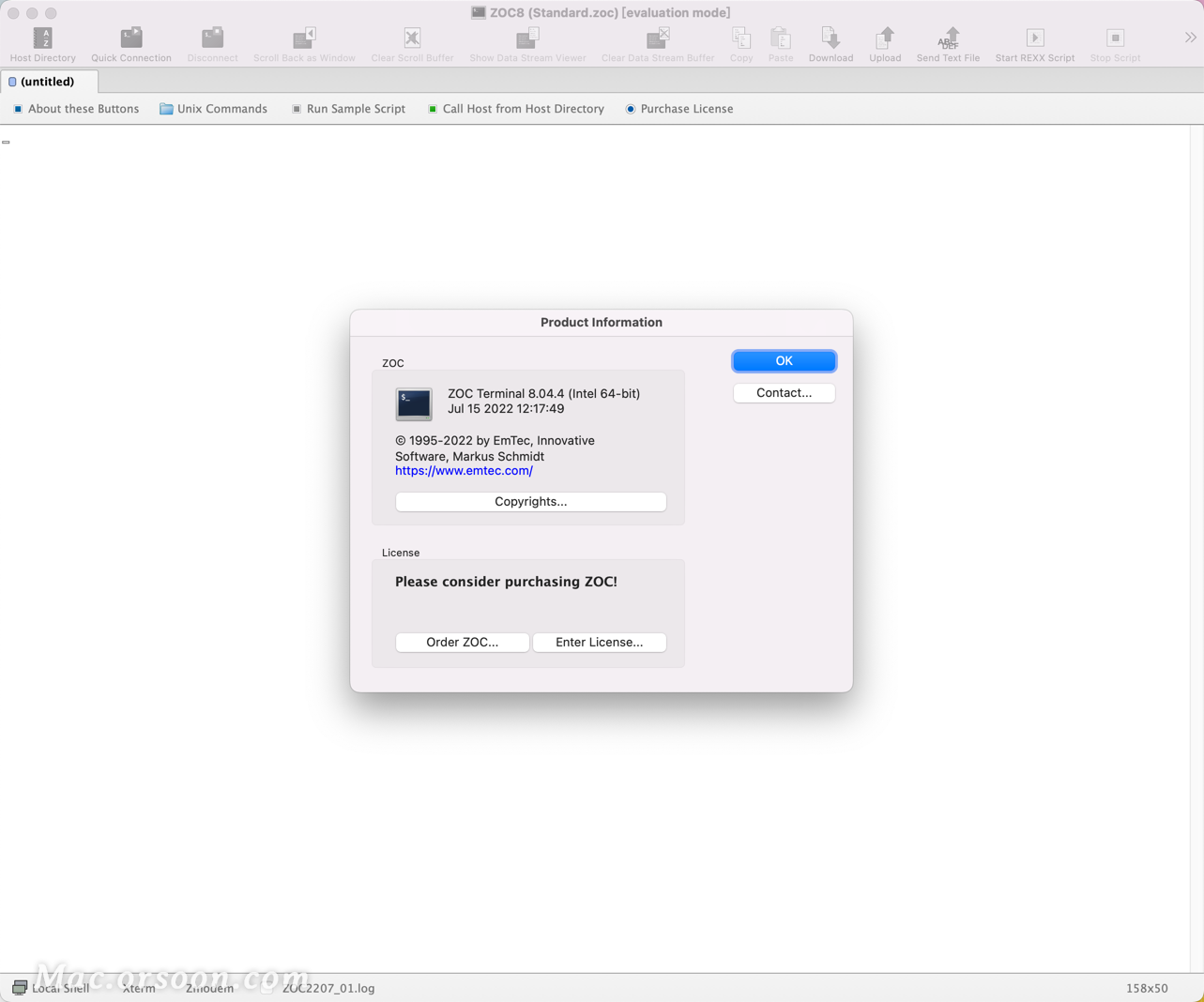Viewport: 1204px width, 1002px height.
Task: Click the Run Sample Script button
Action: [x=348, y=109]
